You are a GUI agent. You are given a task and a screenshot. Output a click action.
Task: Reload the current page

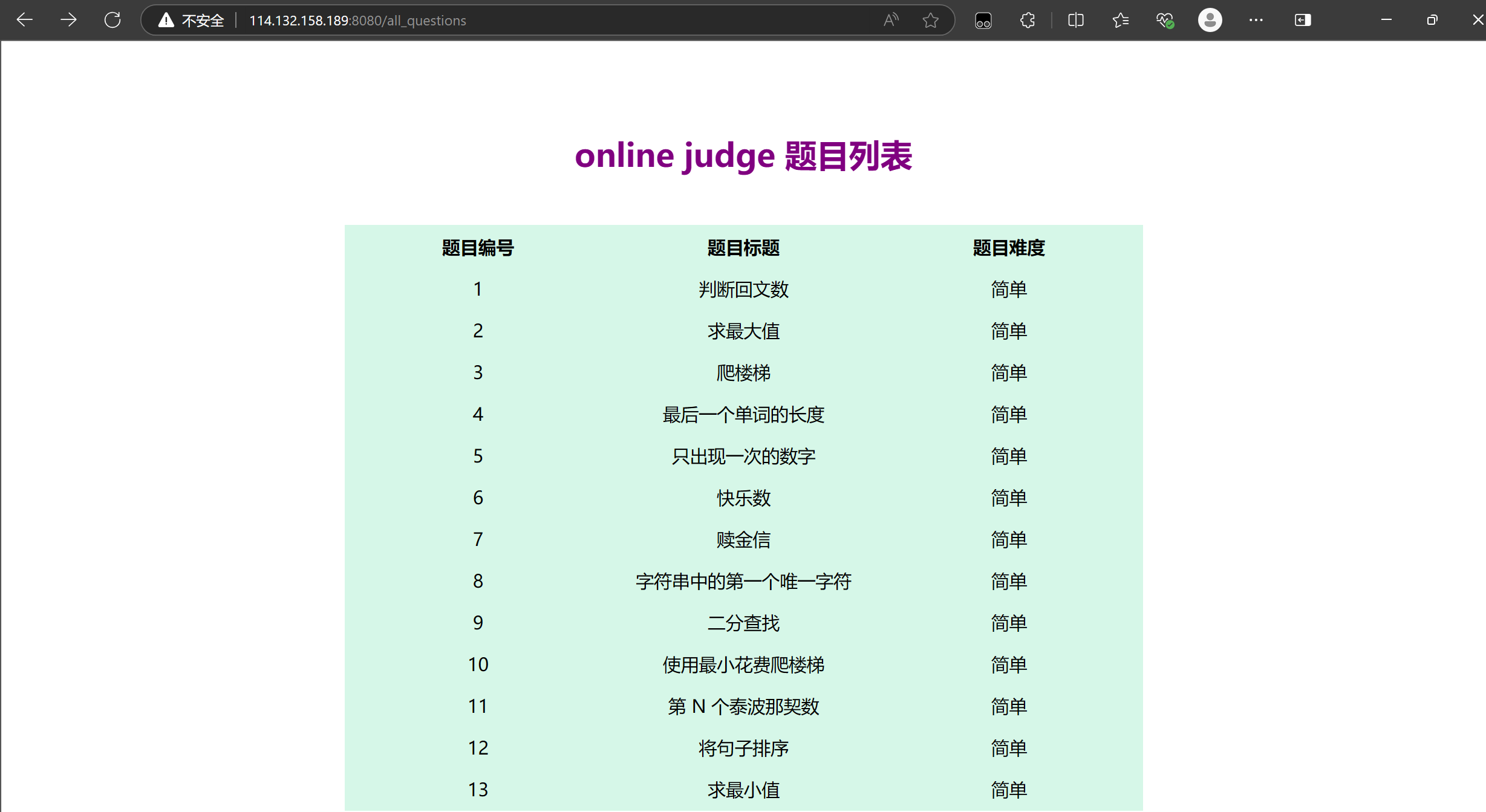112,20
